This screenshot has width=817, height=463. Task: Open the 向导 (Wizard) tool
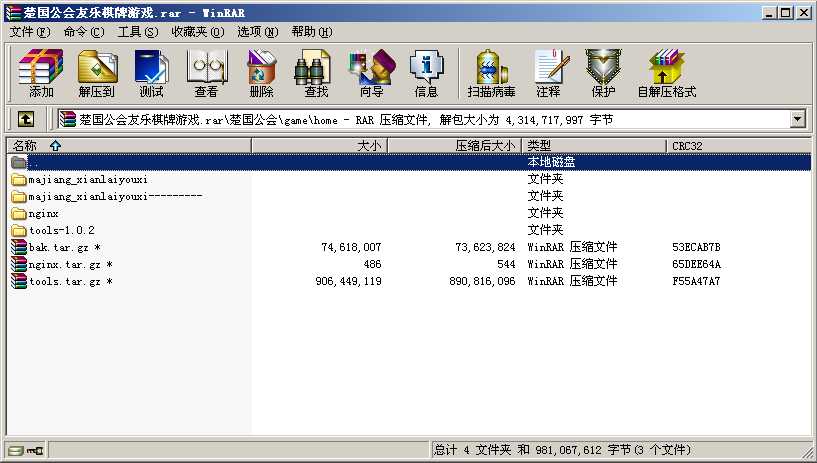pos(372,73)
